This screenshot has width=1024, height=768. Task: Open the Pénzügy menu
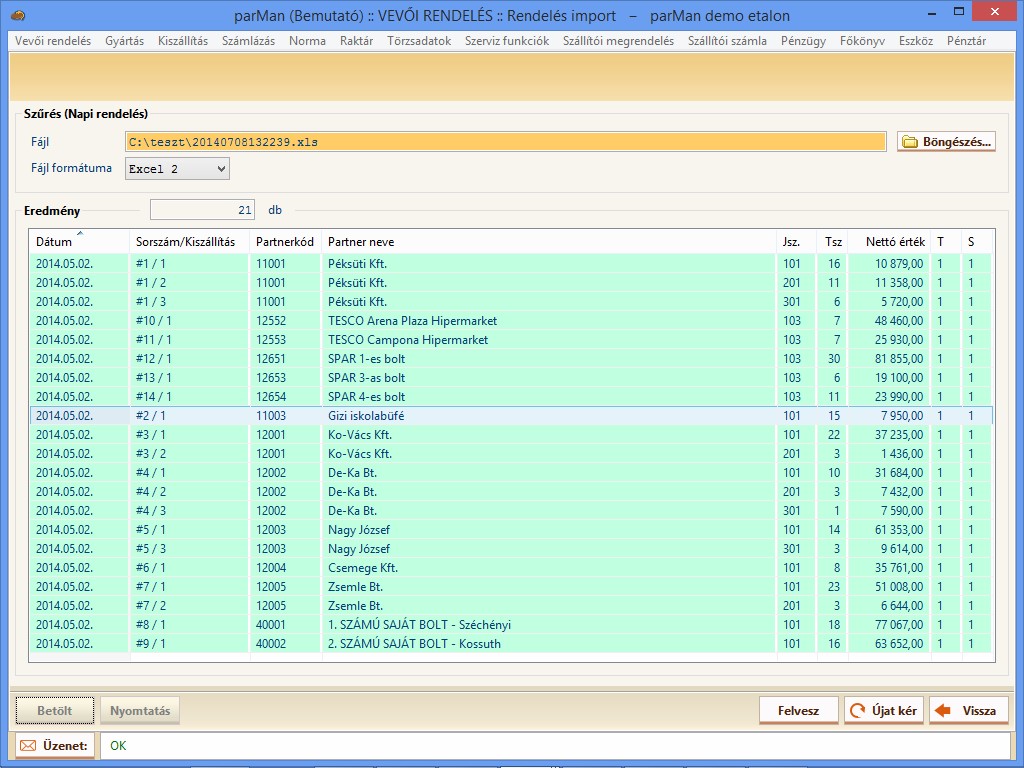tap(803, 40)
